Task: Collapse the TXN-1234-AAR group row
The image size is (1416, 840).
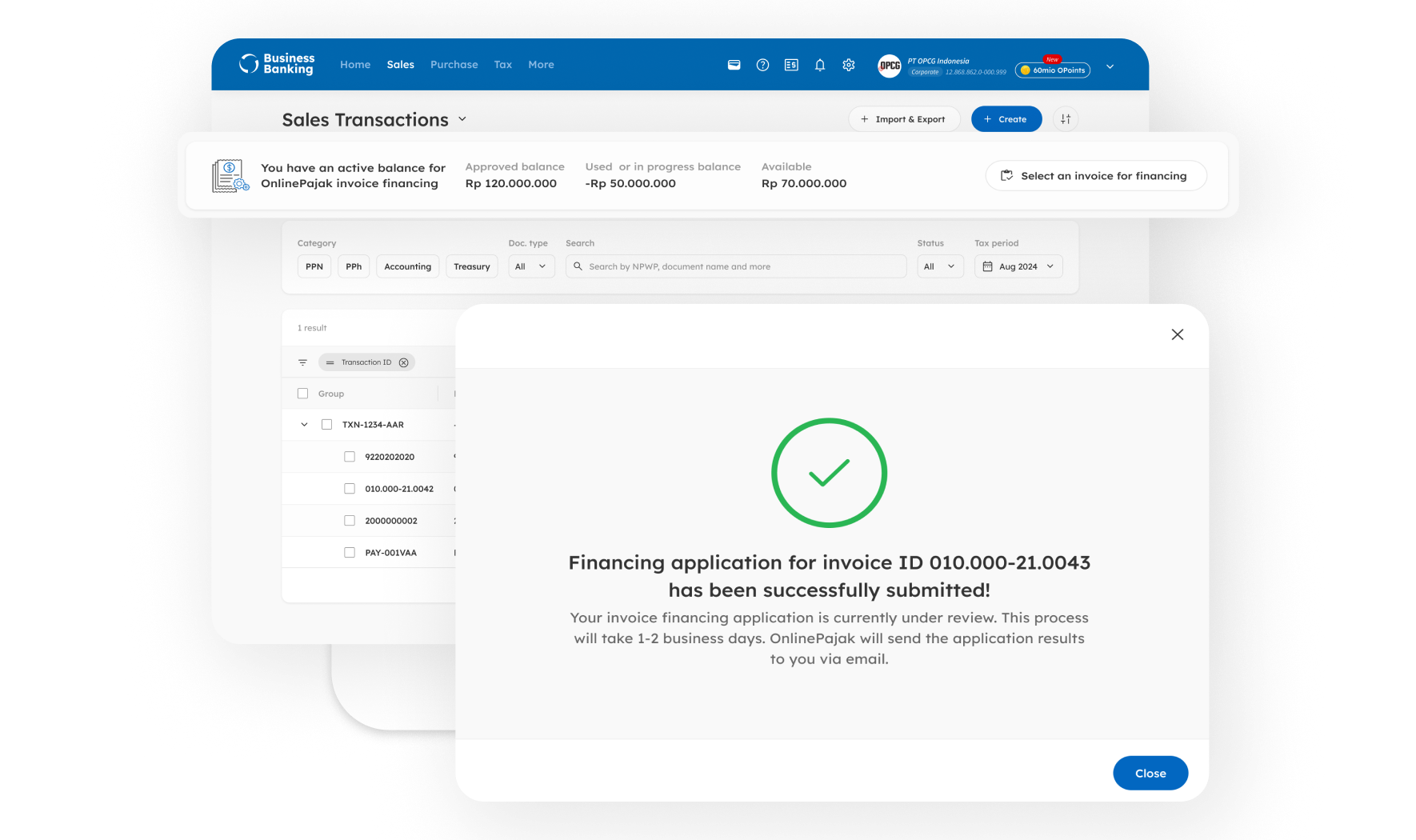Action: 303,424
